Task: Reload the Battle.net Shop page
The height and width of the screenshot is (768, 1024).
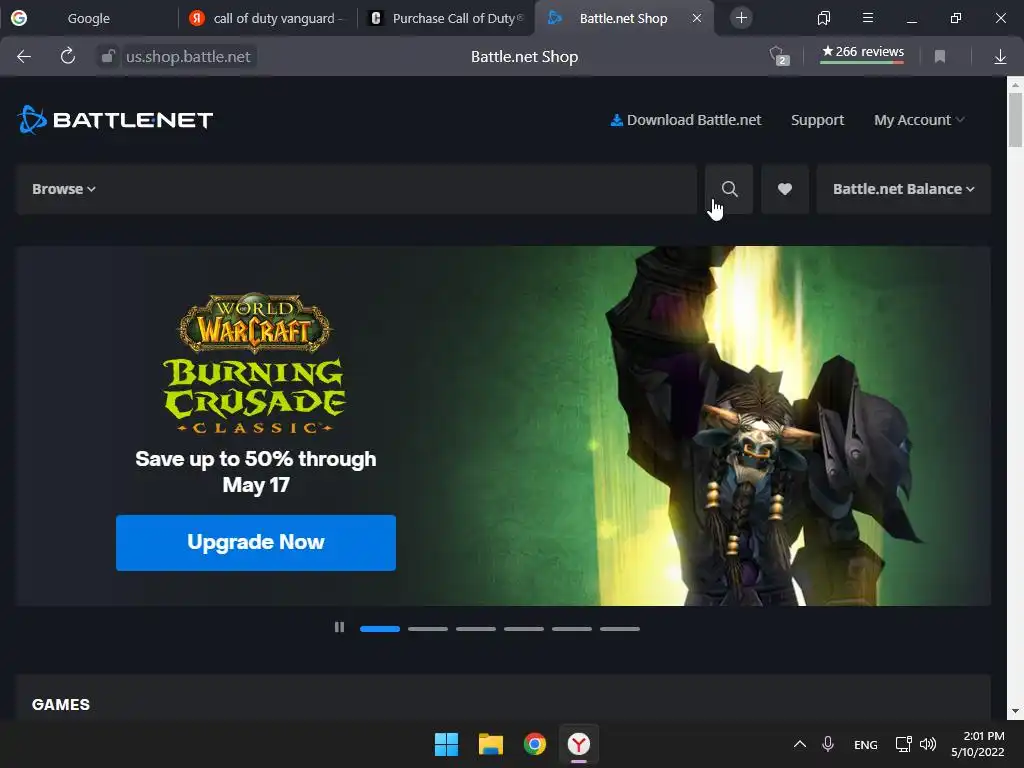Action: click(67, 57)
